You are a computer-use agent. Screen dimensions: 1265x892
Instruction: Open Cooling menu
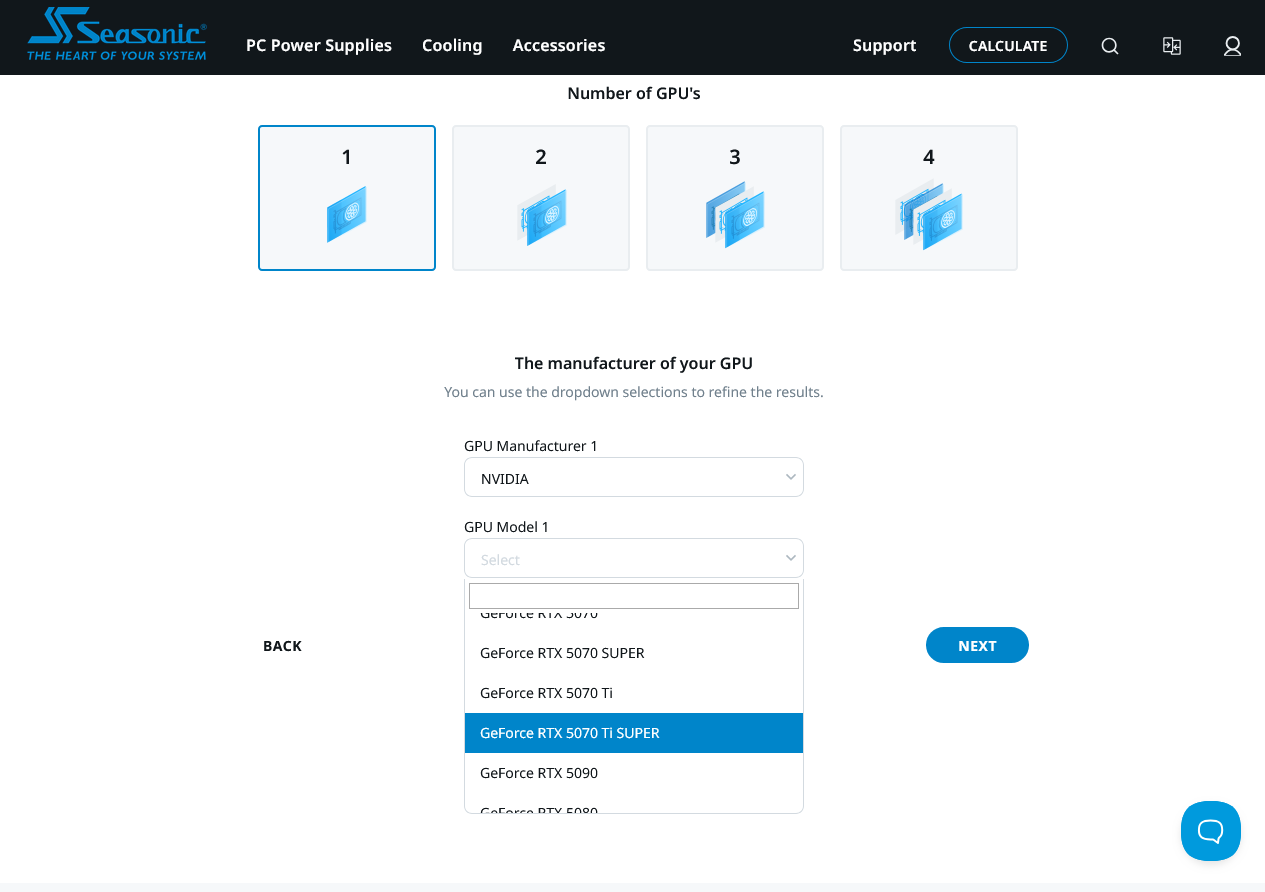pos(452,45)
